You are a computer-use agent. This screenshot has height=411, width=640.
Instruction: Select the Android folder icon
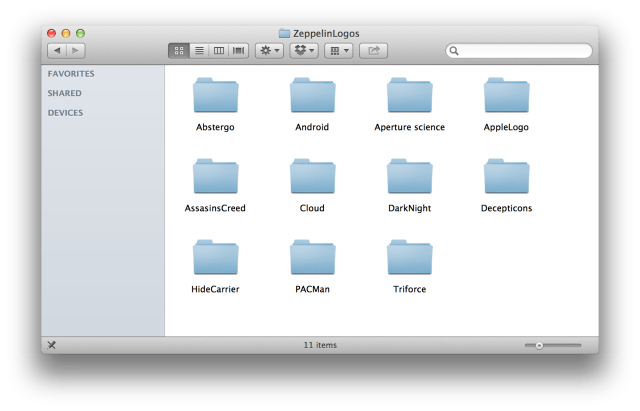[x=313, y=95]
